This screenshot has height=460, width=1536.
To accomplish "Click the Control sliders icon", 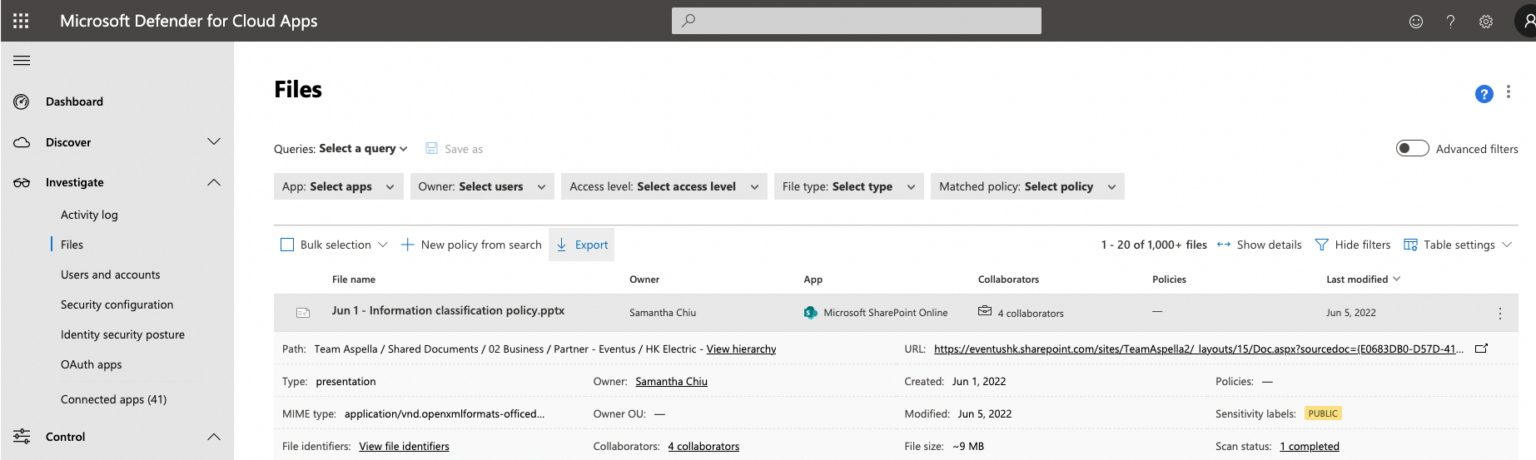I will [x=21, y=437].
